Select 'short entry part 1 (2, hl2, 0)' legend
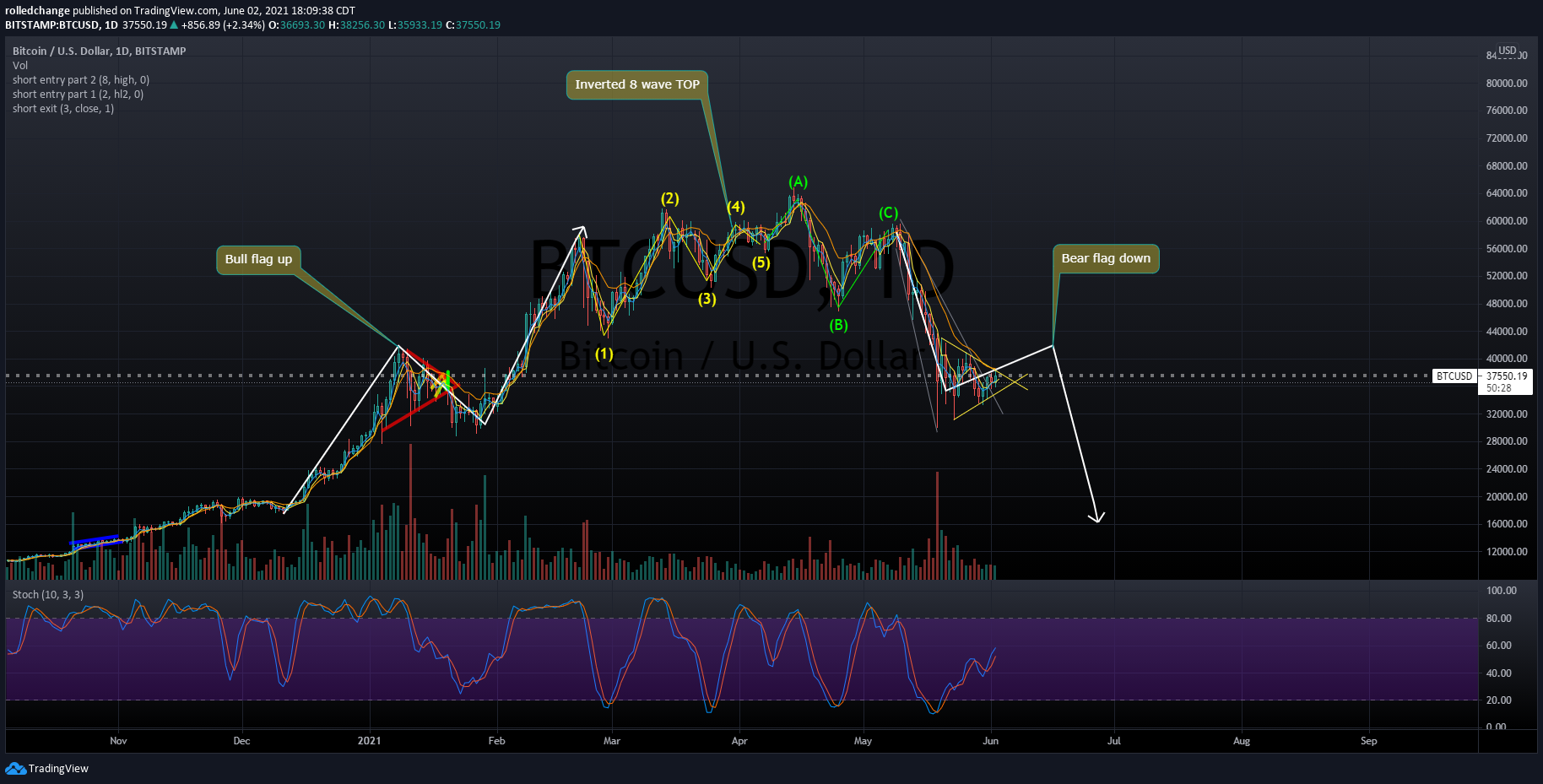The width and height of the screenshot is (1543, 784). click(x=78, y=94)
